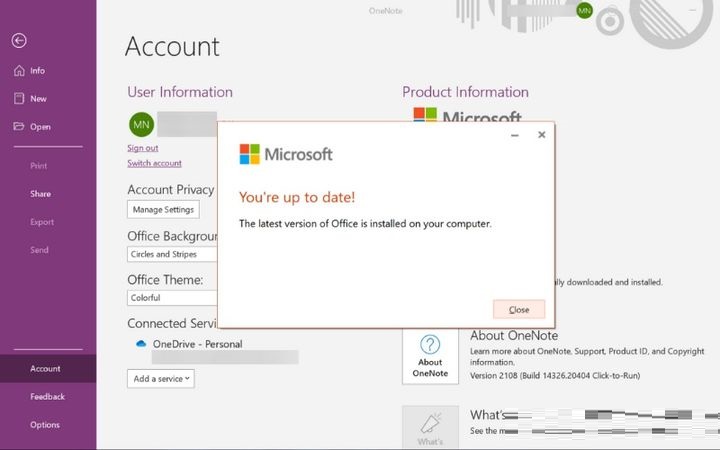
Task: Select Export in the sidebar
Action: point(42,222)
